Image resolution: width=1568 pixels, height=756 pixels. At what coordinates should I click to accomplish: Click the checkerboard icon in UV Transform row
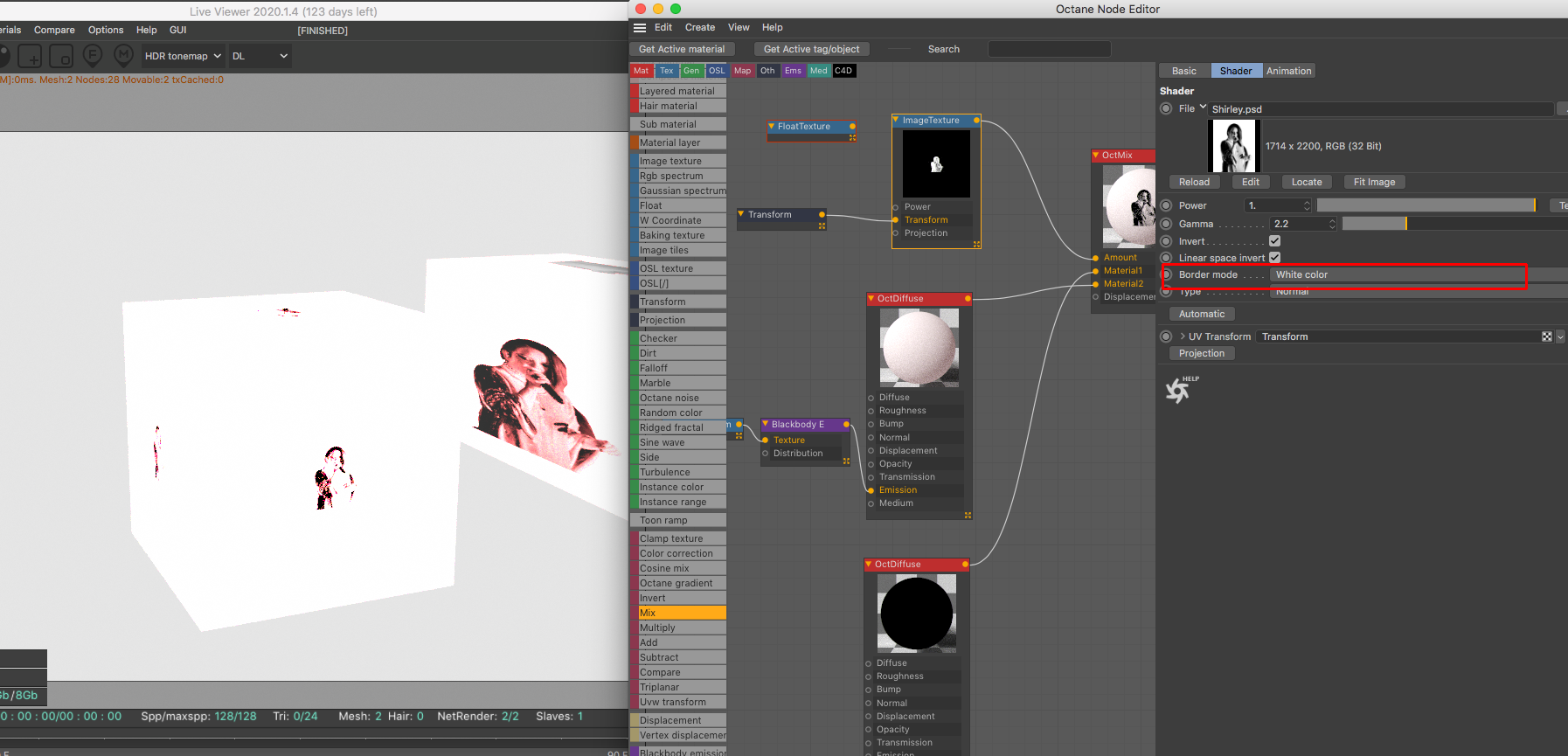pyautogui.click(x=1547, y=336)
